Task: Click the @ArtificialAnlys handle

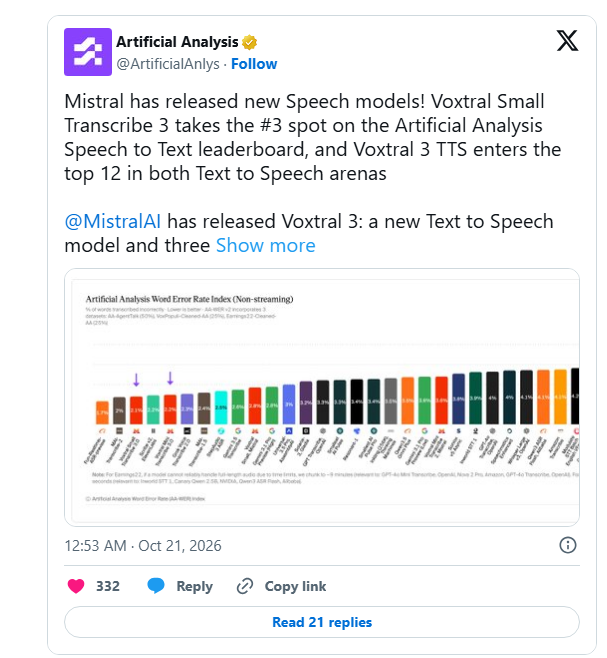Action: coord(168,64)
